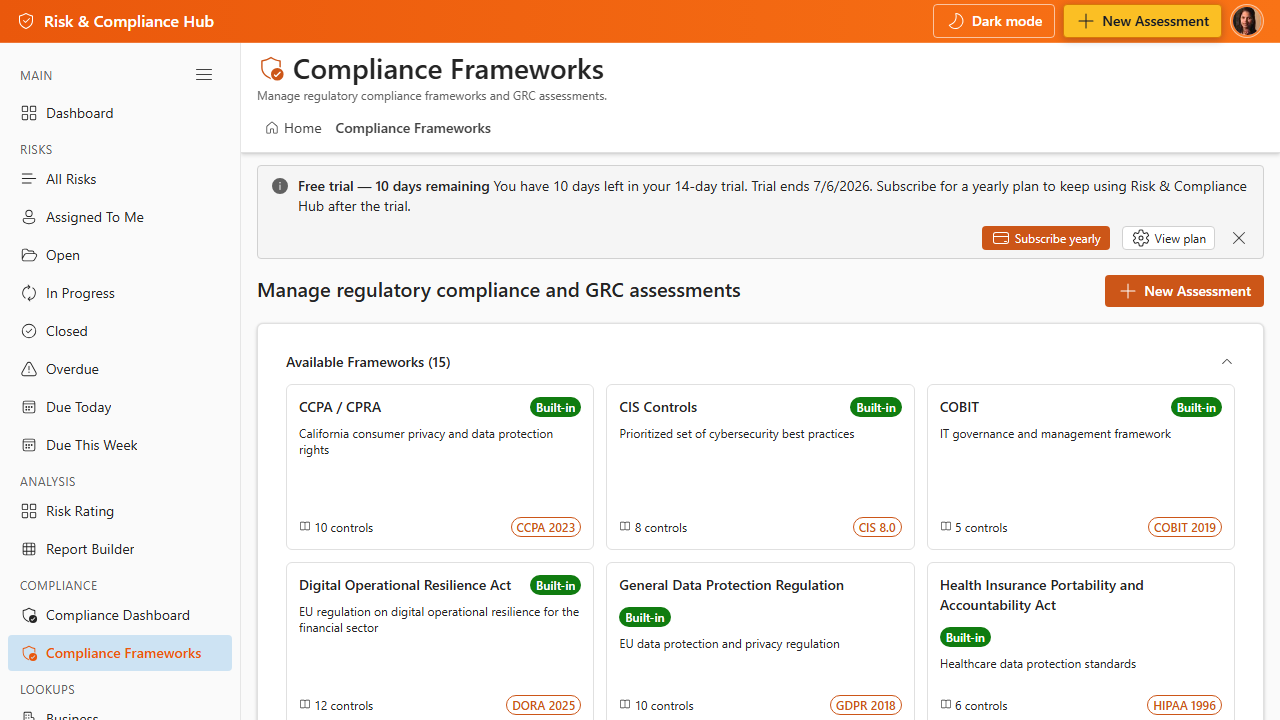Click the Available Frameworks (15) heading
The height and width of the screenshot is (720, 1280).
coord(368,362)
